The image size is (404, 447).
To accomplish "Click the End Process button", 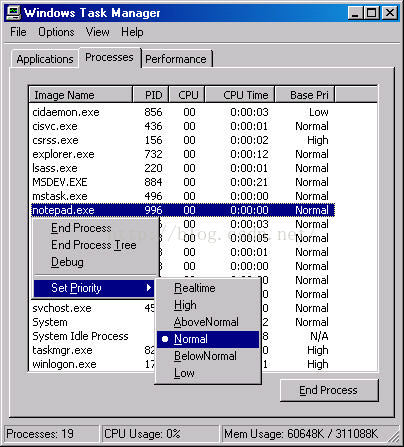I will pos(329,390).
